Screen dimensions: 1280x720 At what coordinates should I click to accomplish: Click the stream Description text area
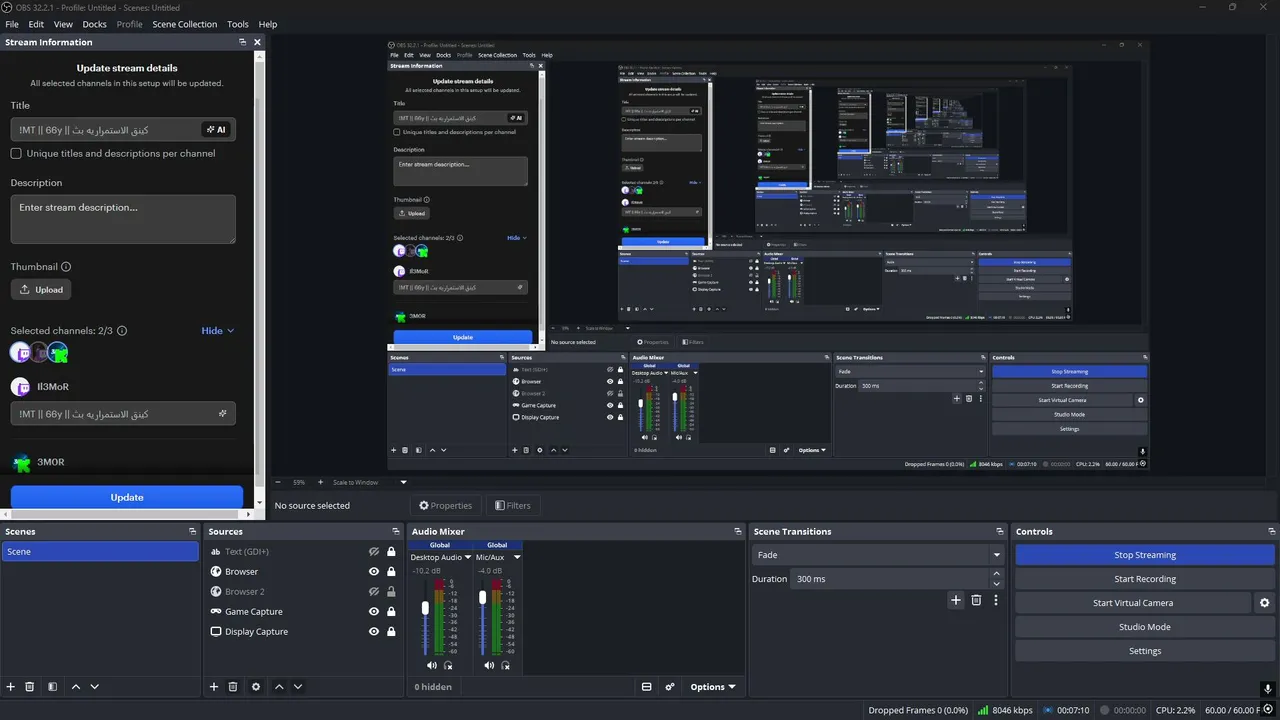click(123, 219)
